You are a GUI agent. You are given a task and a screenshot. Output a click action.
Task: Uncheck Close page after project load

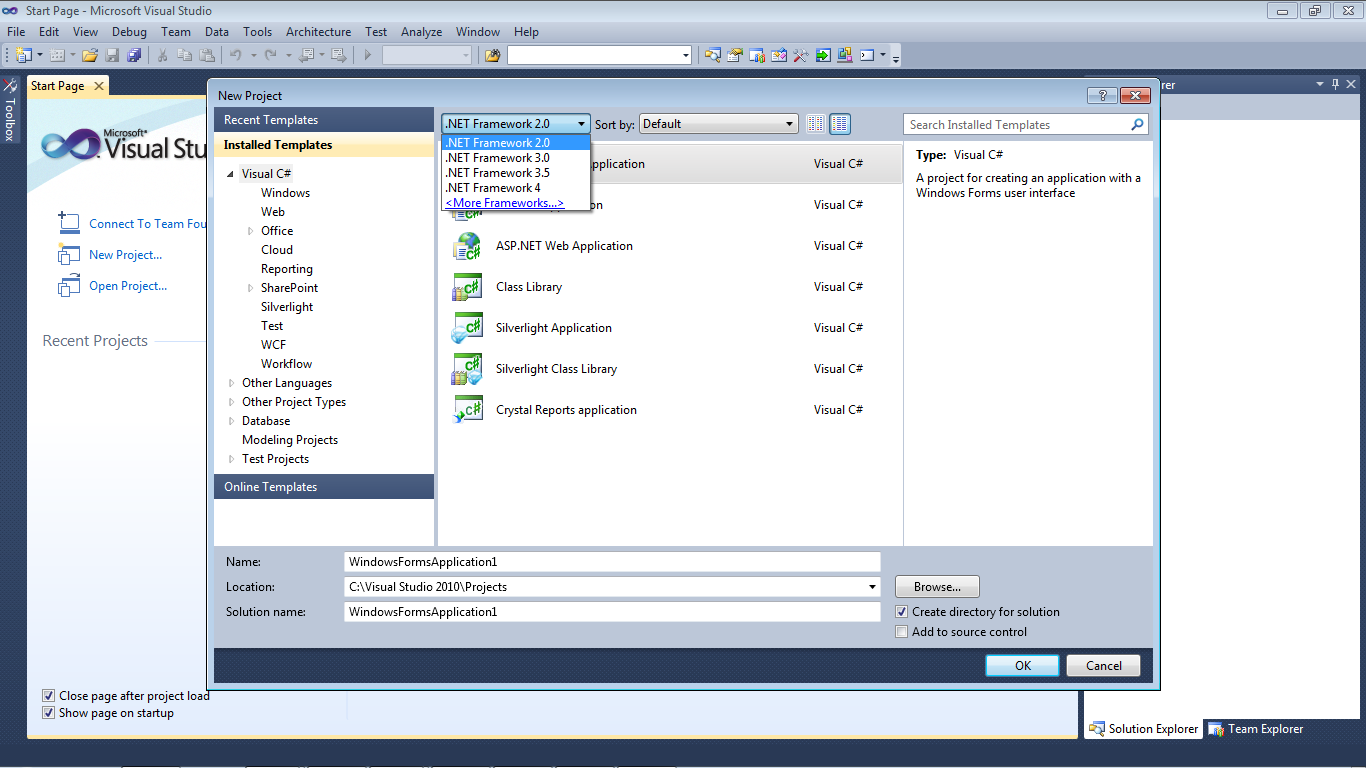[x=49, y=696]
